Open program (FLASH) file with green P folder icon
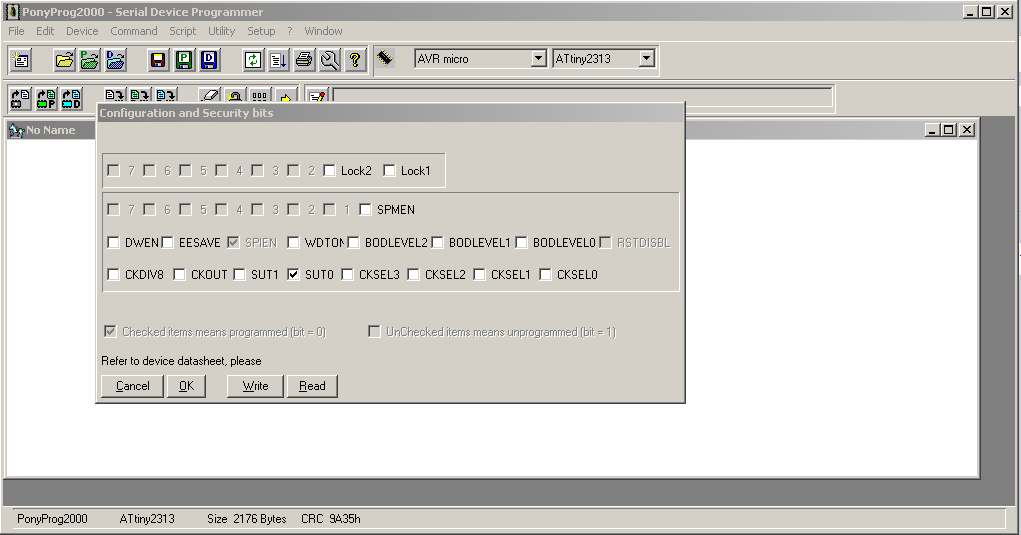1021x535 pixels. (89, 60)
